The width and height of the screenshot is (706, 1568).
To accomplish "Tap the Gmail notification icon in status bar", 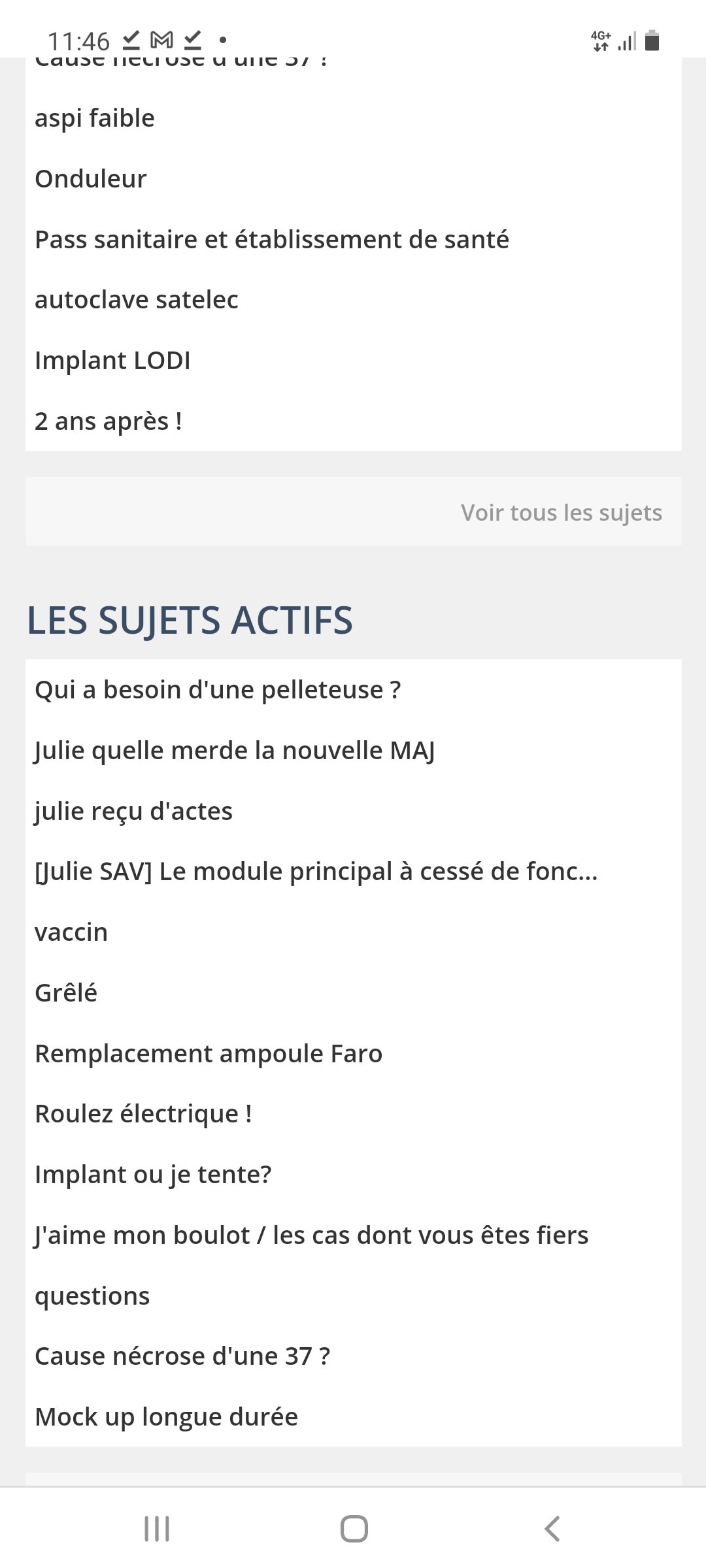I will point(161,41).
